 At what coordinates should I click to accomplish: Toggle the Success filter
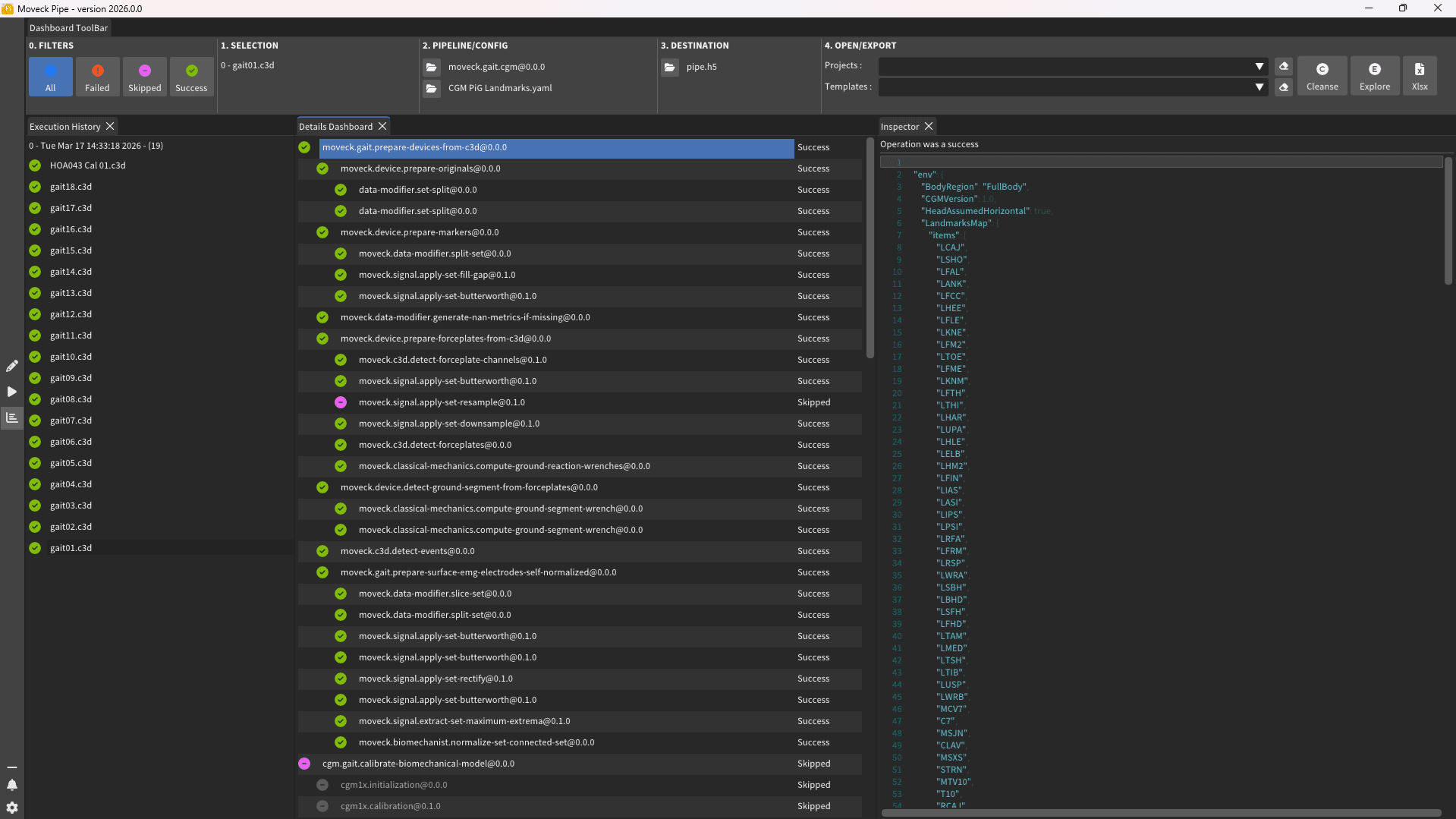click(191, 77)
